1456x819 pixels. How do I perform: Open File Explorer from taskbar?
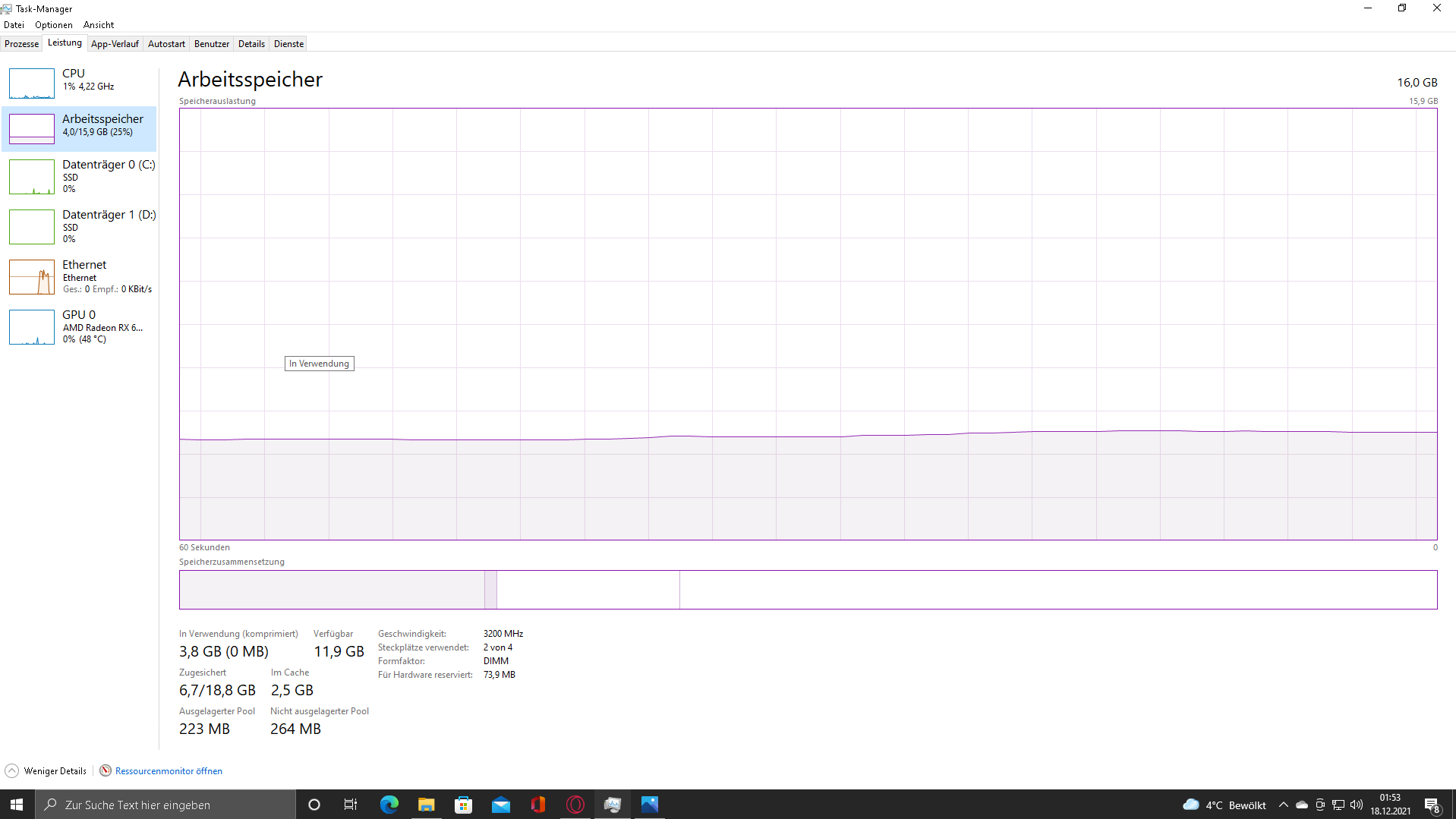[x=426, y=805]
